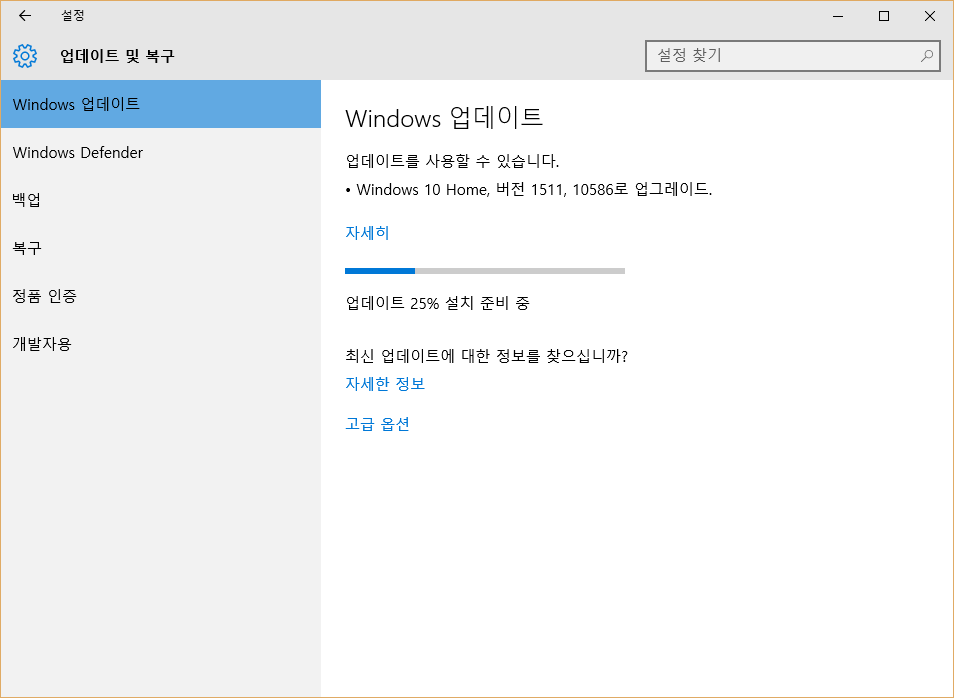The image size is (954, 698).
Task: Focus the 설정 찾기 search field
Action: coord(793,56)
